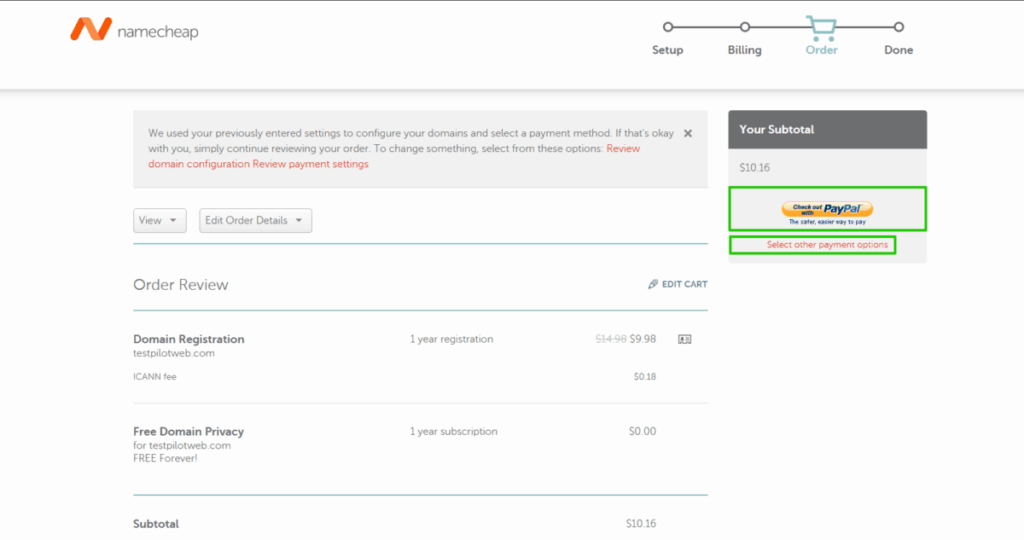This screenshot has width=1024, height=540.
Task: Dismiss the settings notice with the X
Action: click(x=688, y=133)
